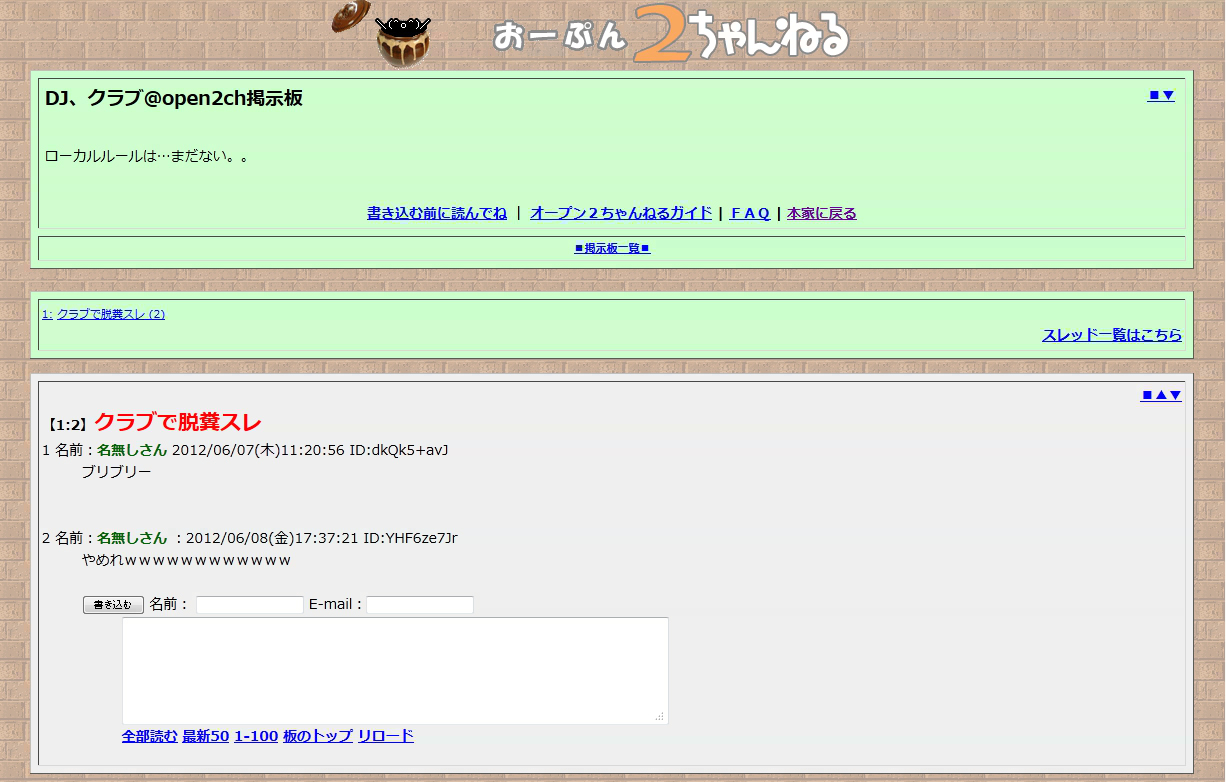The height and width of the screenshot is (782, 1226).
Task: Click thread number 1: link
Action: [x=47, y=314]
